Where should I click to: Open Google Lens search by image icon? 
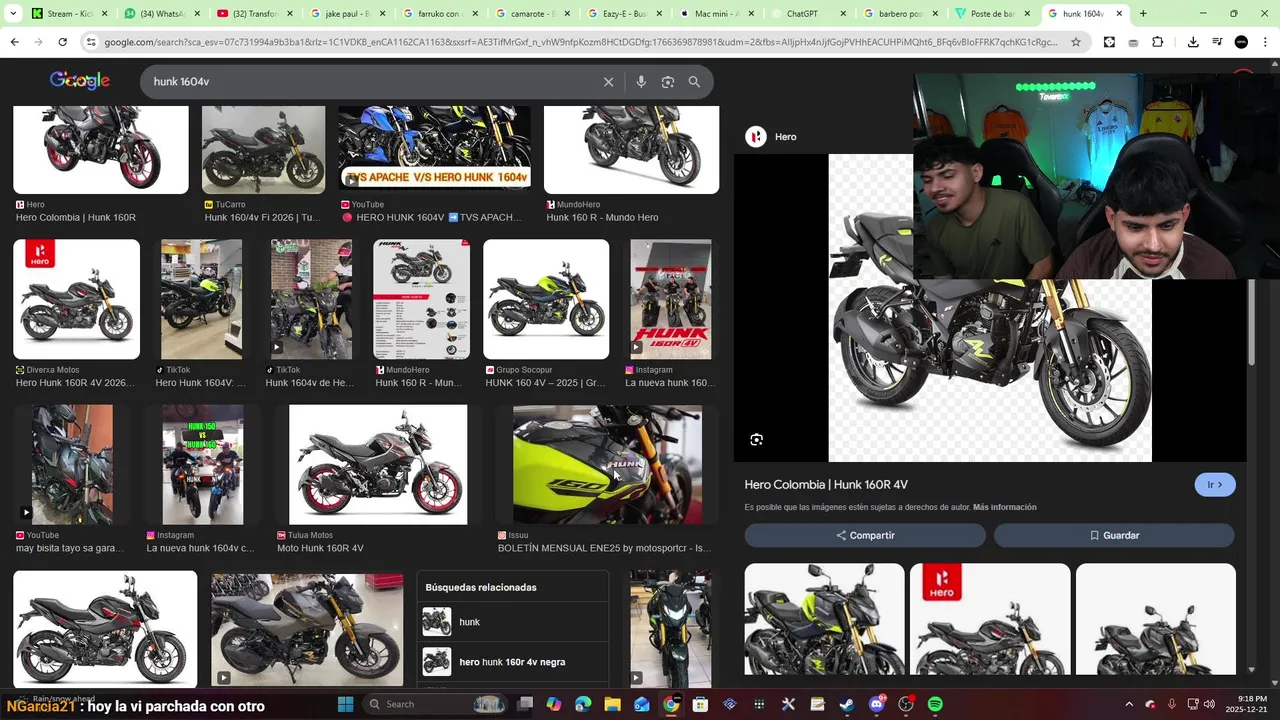[x=668, y=82]
